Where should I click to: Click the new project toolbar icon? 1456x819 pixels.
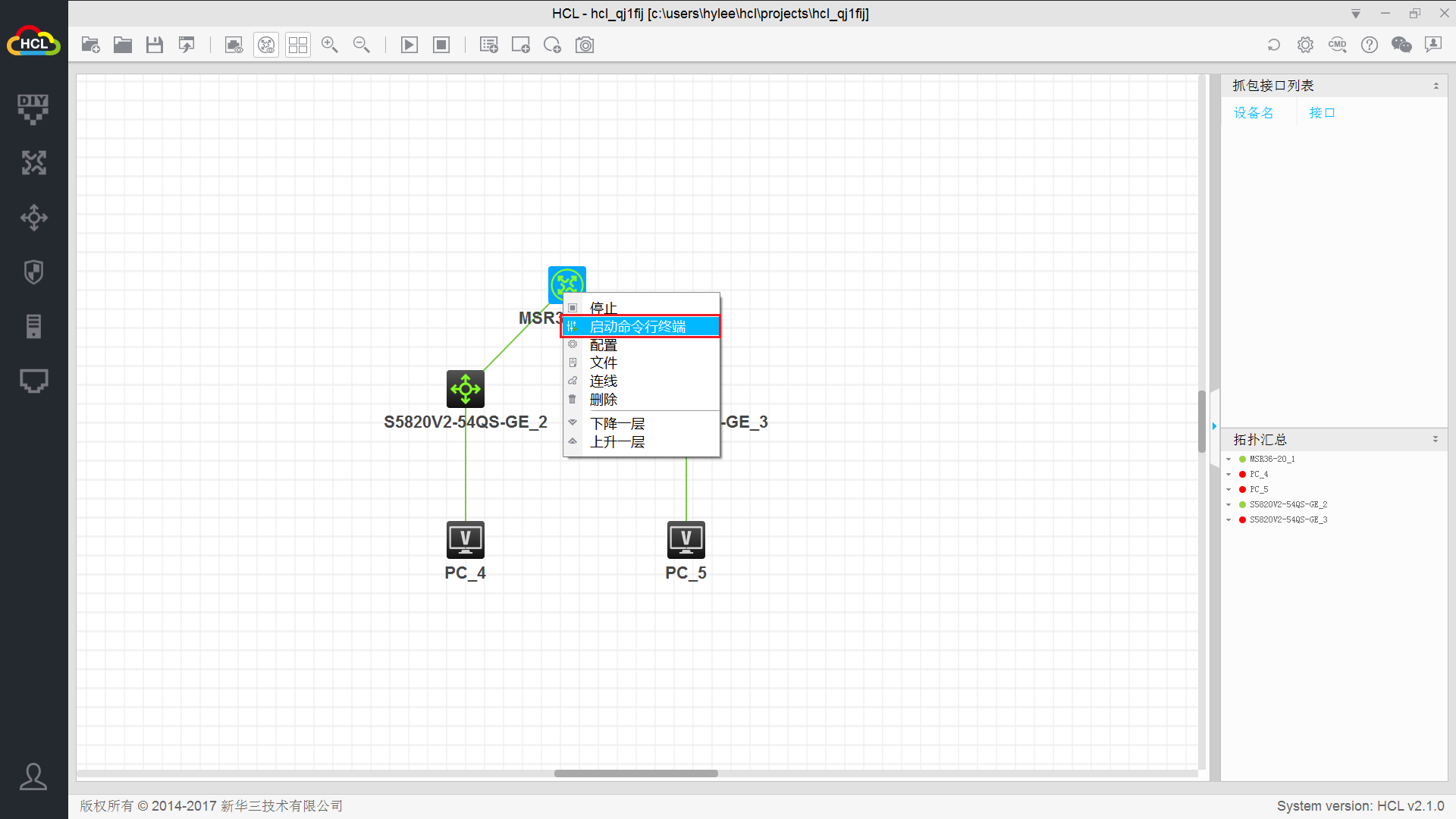pos(91,45)
